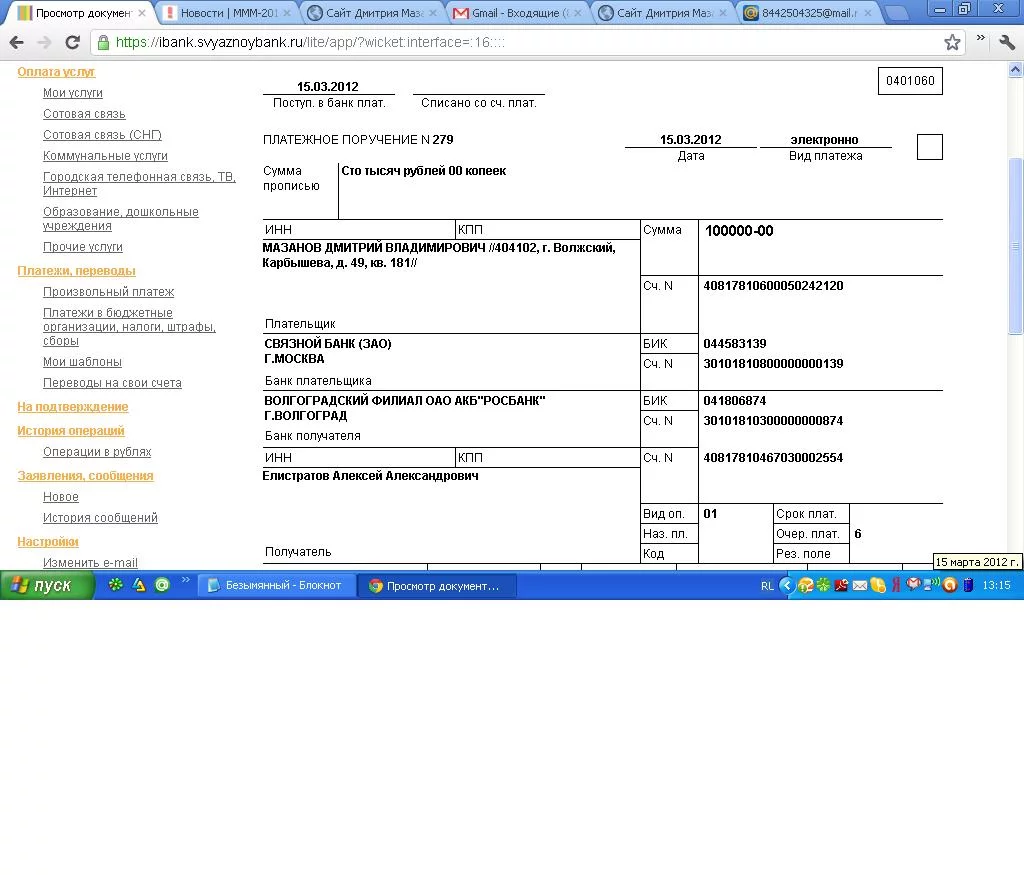Image resolution: width=1024 pixels, height=875 pixels.
Task: Open the На подтверждение section
Action: click(72, 406)
